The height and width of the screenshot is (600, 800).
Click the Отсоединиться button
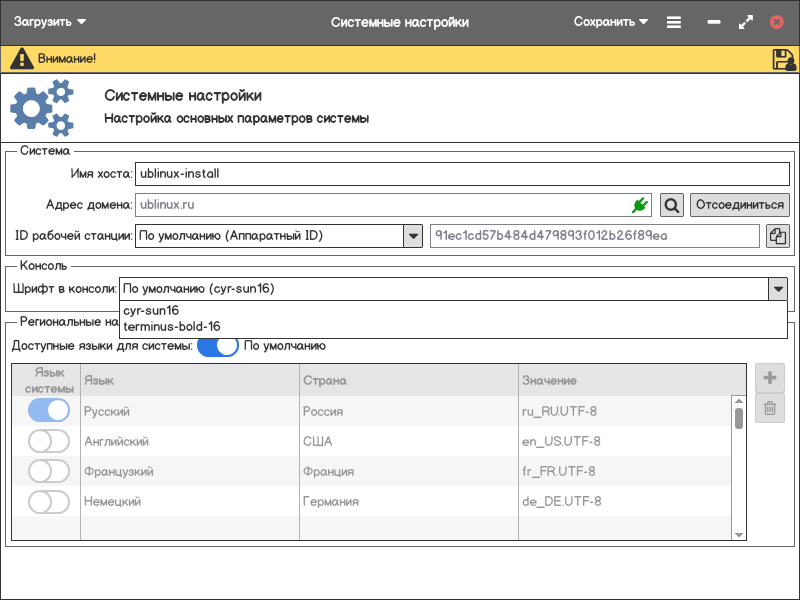(739, 205)
